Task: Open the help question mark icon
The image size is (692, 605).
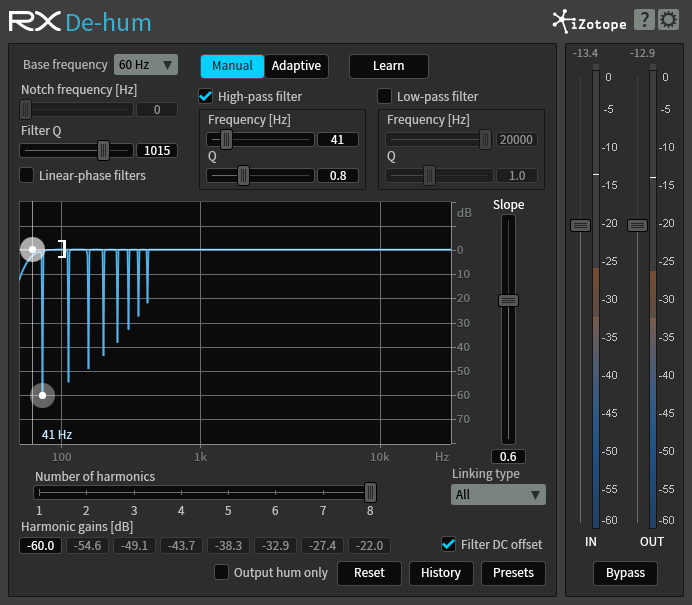Action: [x=645, y=20]
